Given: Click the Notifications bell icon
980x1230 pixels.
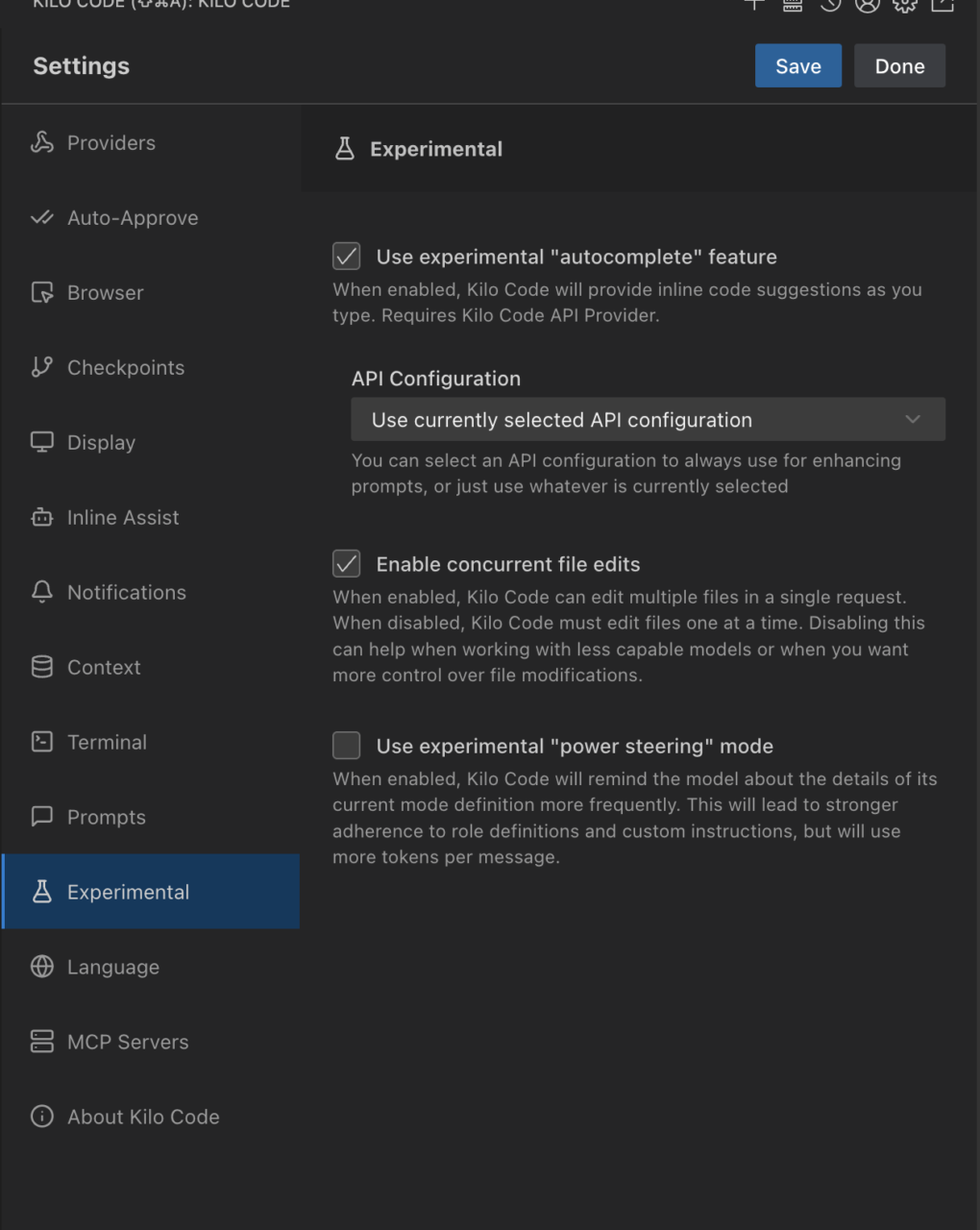Looking at the screenshot, I should (42, 592).
